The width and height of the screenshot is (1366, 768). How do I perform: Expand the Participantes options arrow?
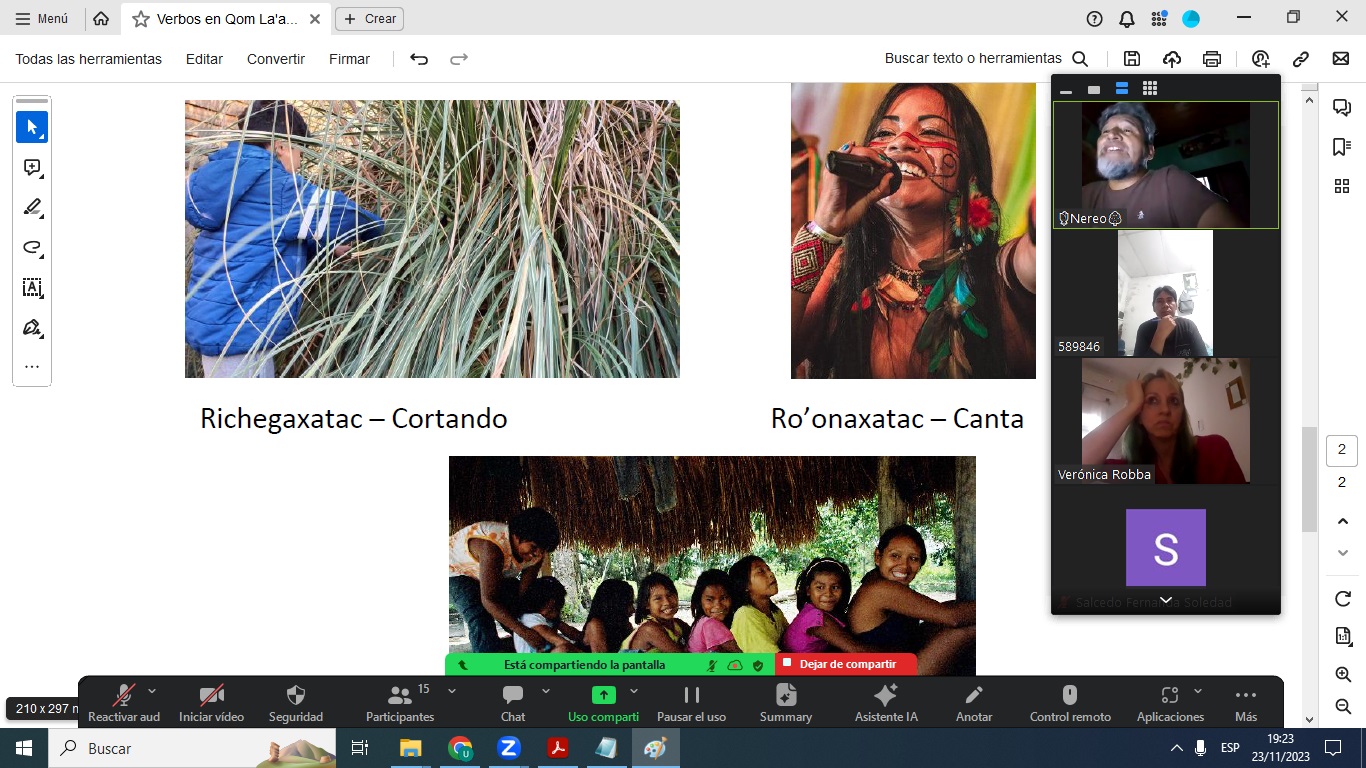tap(452, 691)
